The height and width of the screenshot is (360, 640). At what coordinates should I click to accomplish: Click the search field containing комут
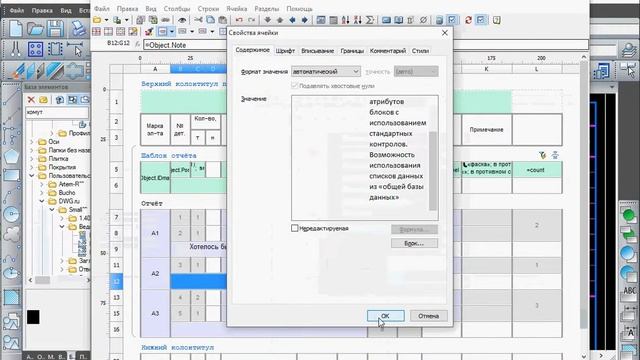click(x=57, y=112)
